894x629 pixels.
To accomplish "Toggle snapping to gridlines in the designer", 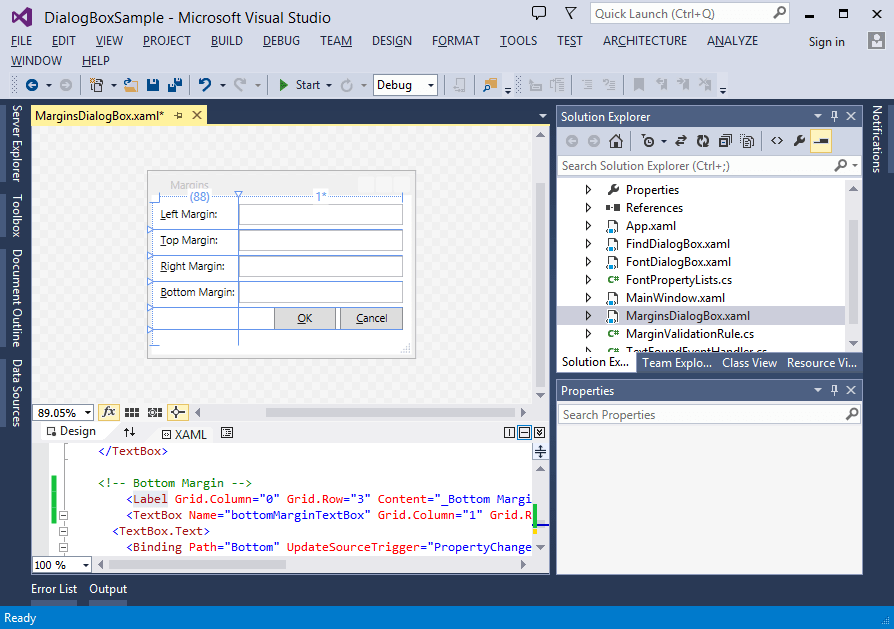I will click(x=153, y=412).
